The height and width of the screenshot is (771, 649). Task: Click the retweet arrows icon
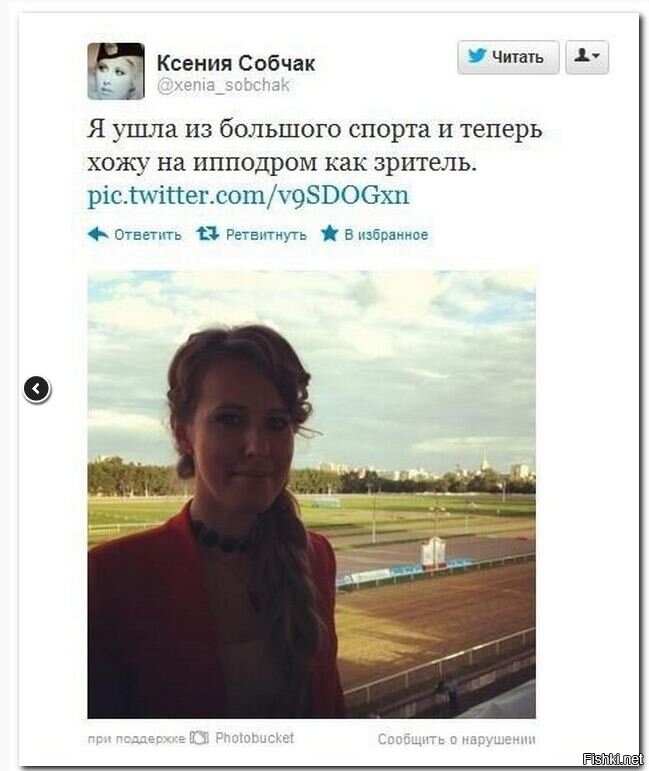[208, 234]
